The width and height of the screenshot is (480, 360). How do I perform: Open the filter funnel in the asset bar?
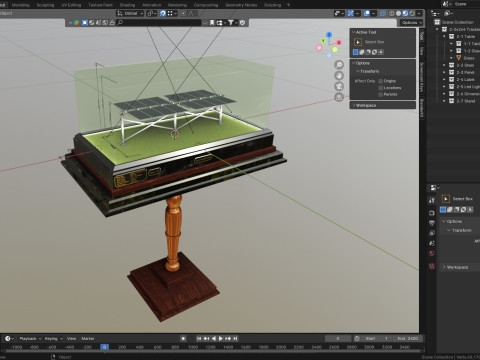[x=231, y=22]
